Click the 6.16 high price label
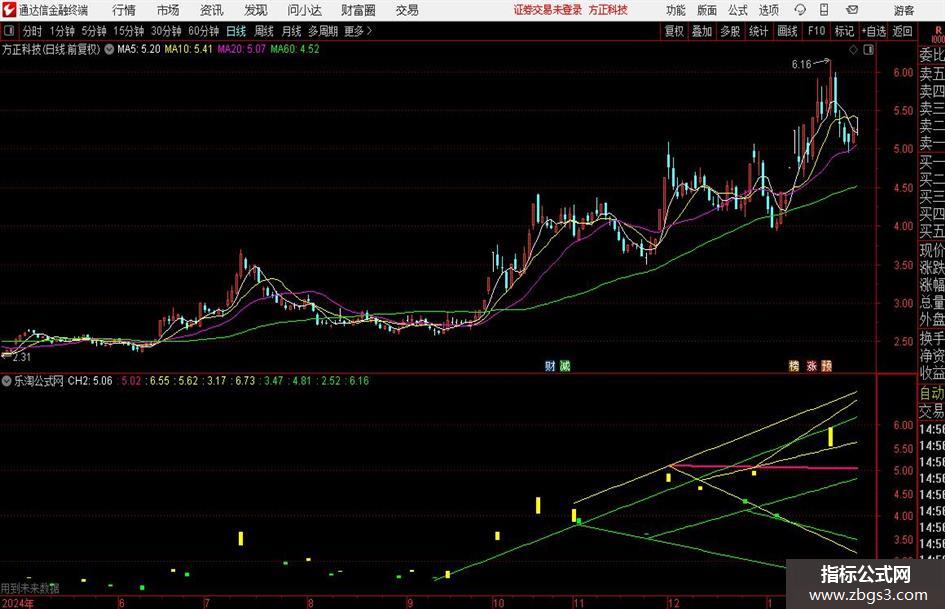Screen dimensions: 945x609 [x=801, y=65]
